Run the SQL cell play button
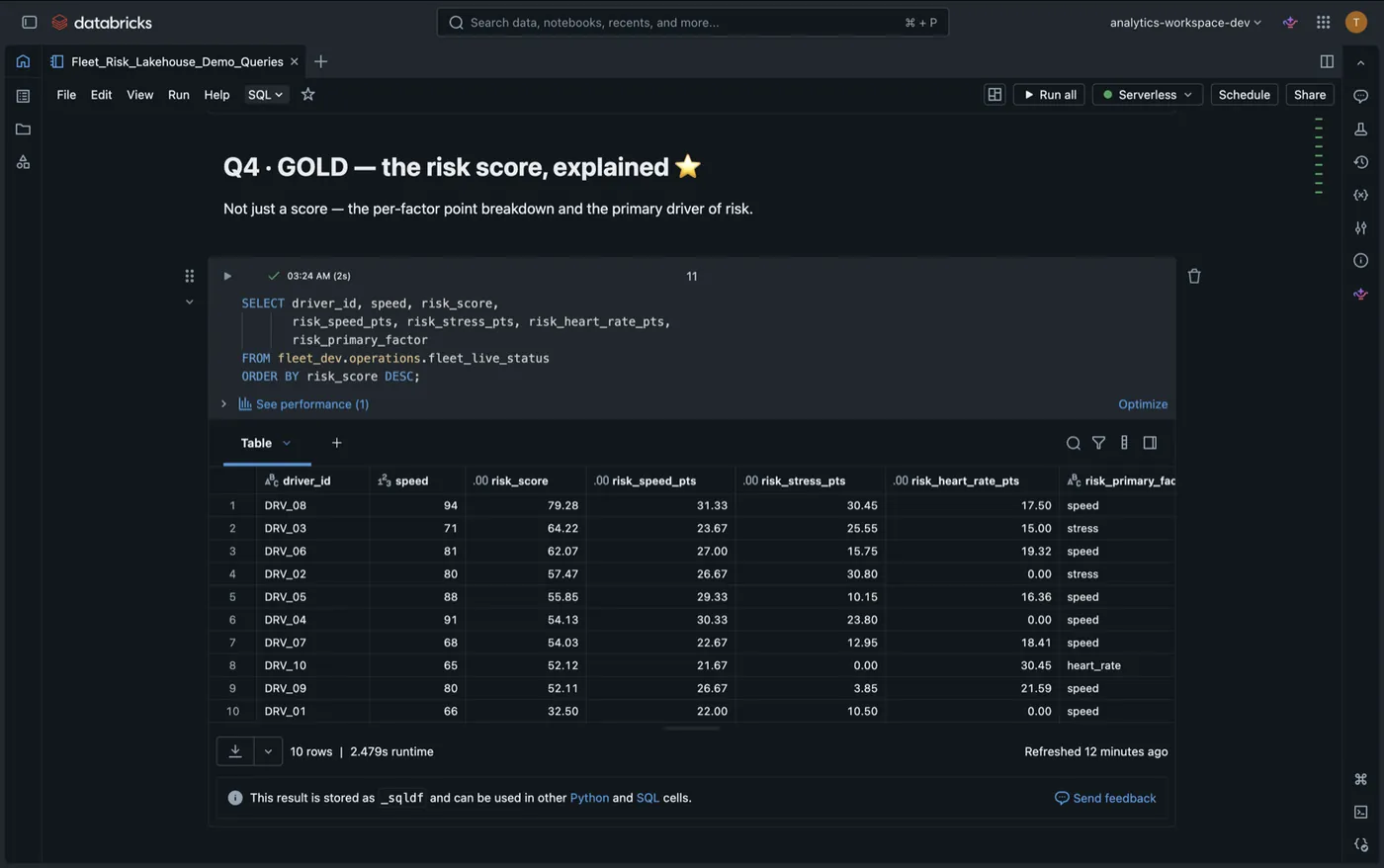 (x=227, y=276)
